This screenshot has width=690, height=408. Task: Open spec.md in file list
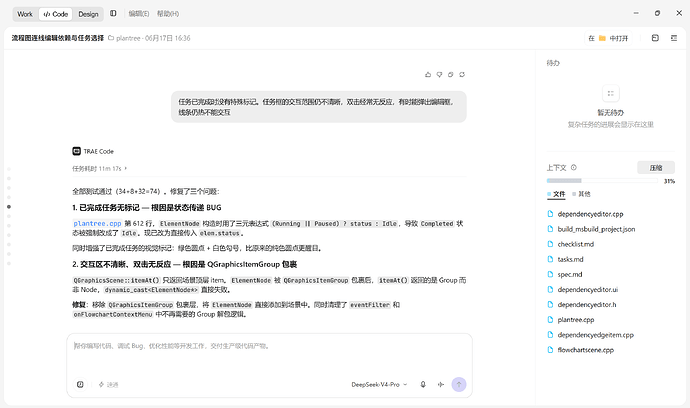569,274
